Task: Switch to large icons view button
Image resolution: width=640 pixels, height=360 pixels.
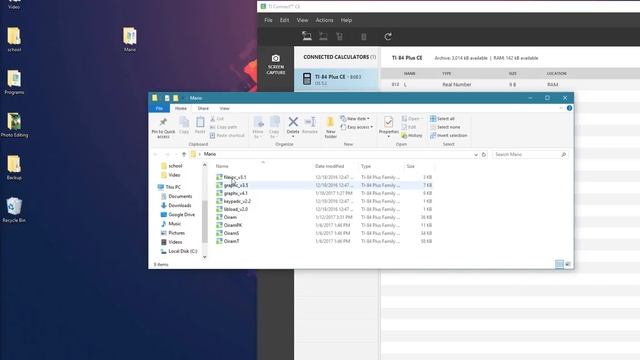Action: click(x=567, y=264)
